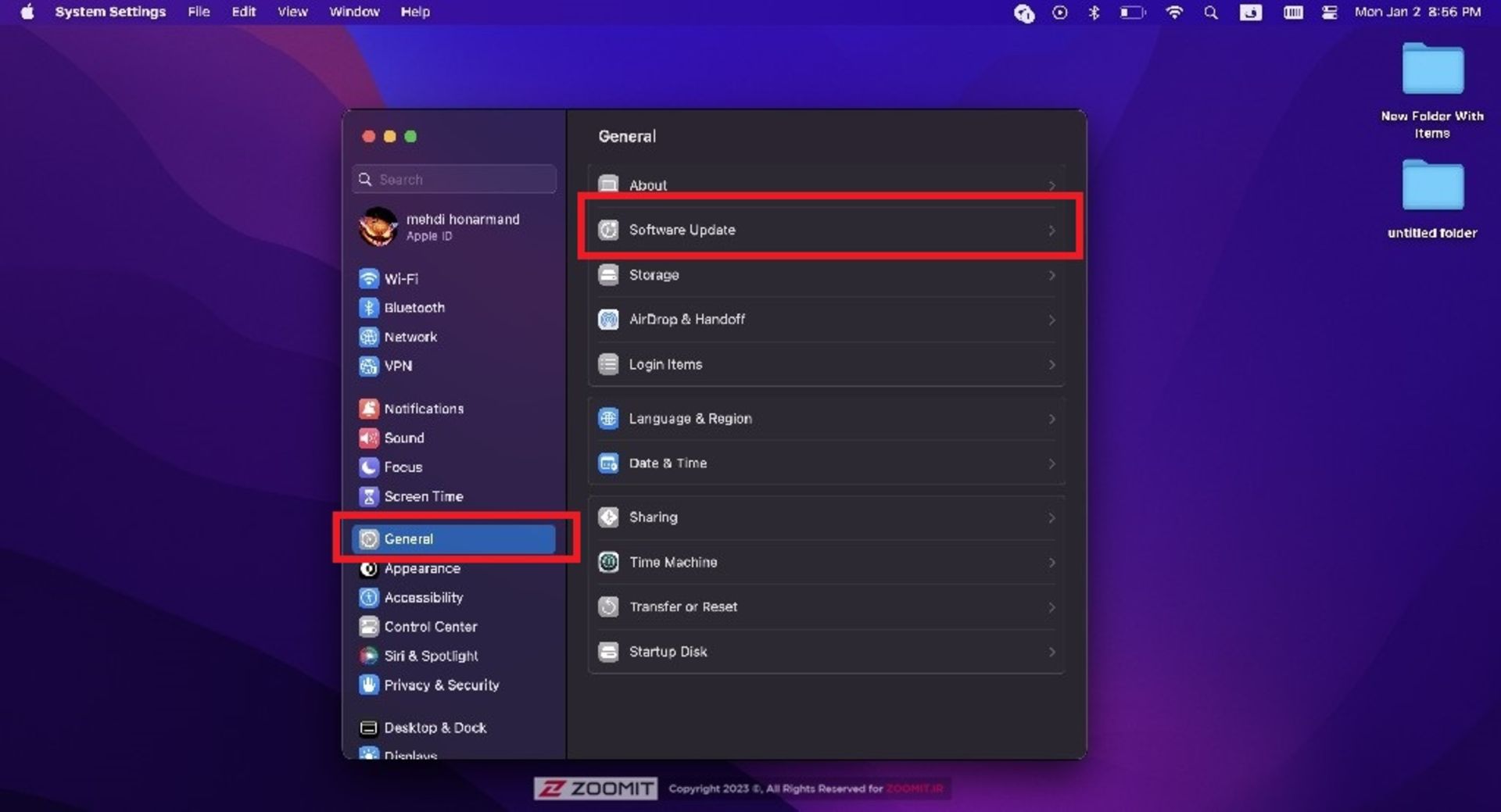Viewport: 1501px width, 812px height.
Task: Click the General pane title
Action: 627,136
